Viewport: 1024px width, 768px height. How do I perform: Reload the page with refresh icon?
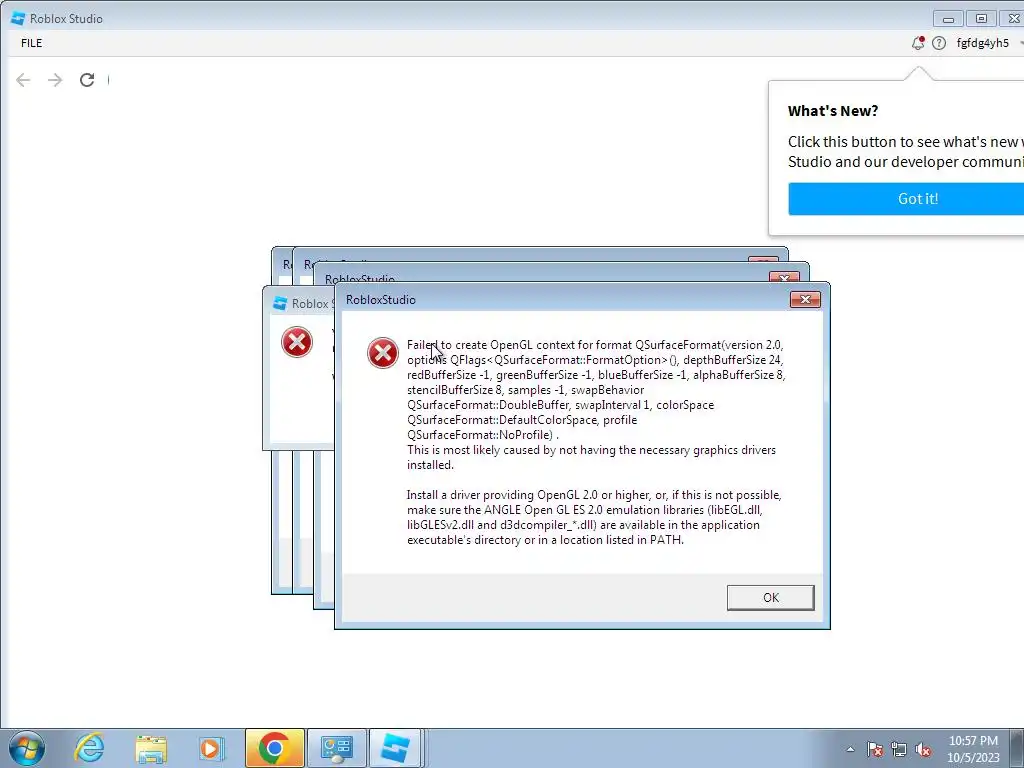click(x=87, y=80)
